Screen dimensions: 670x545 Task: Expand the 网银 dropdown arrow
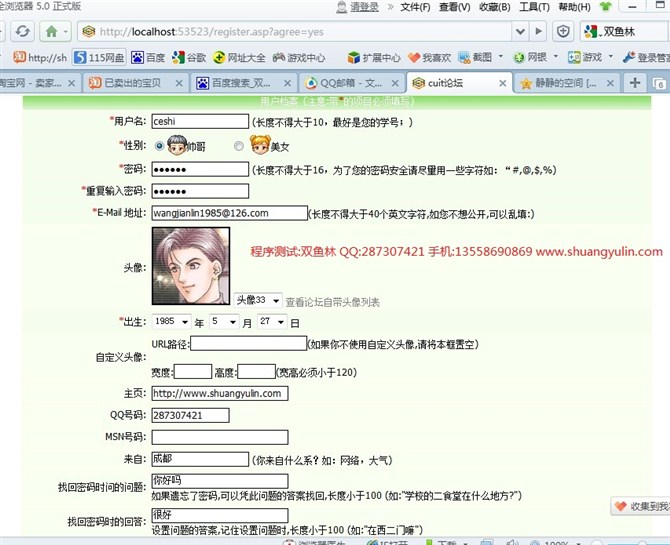click(x=555, y=56)
